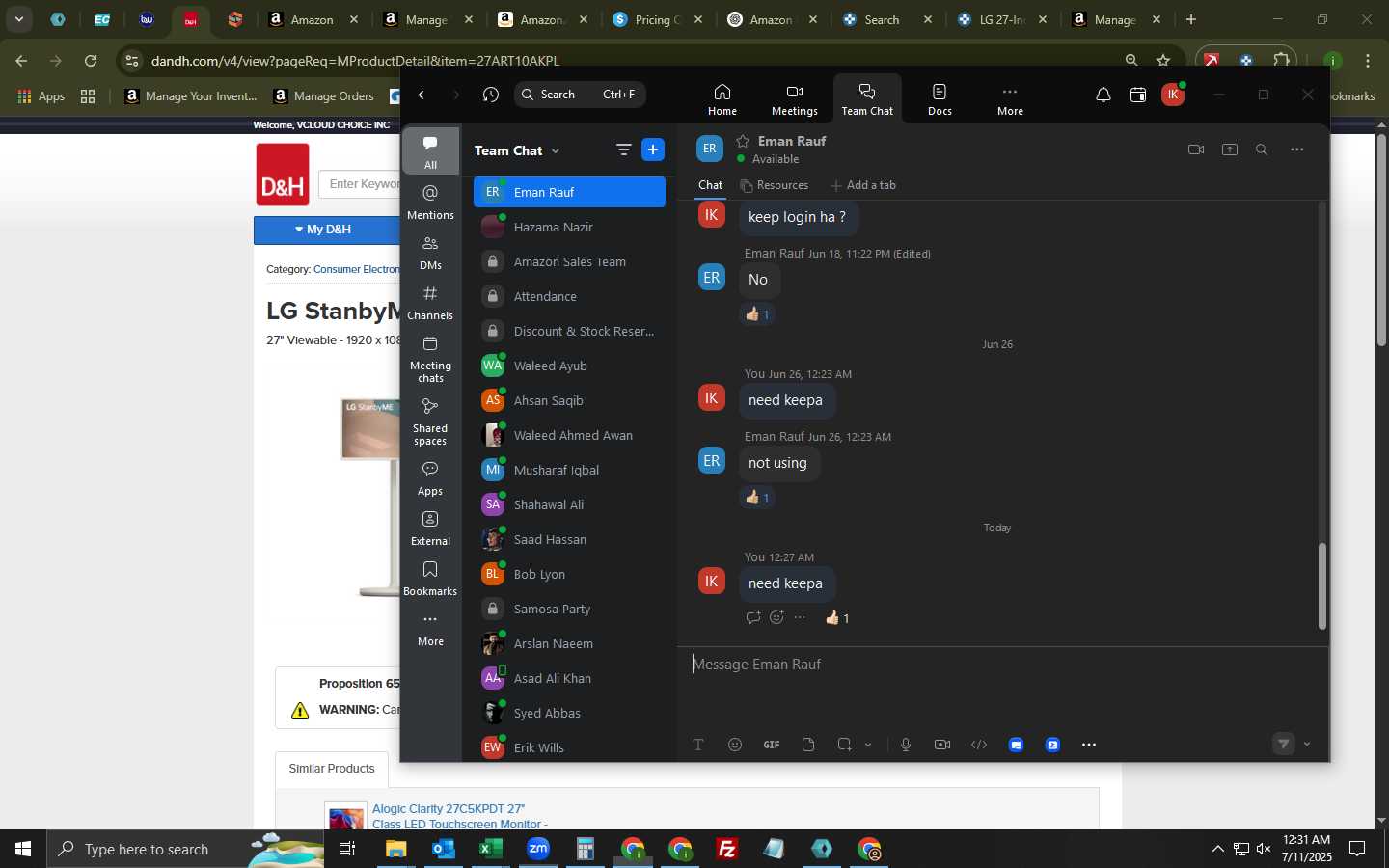This screenshot has height=868, width=1389.
Task: Open the GIF picker
Action: coord(772,745)
